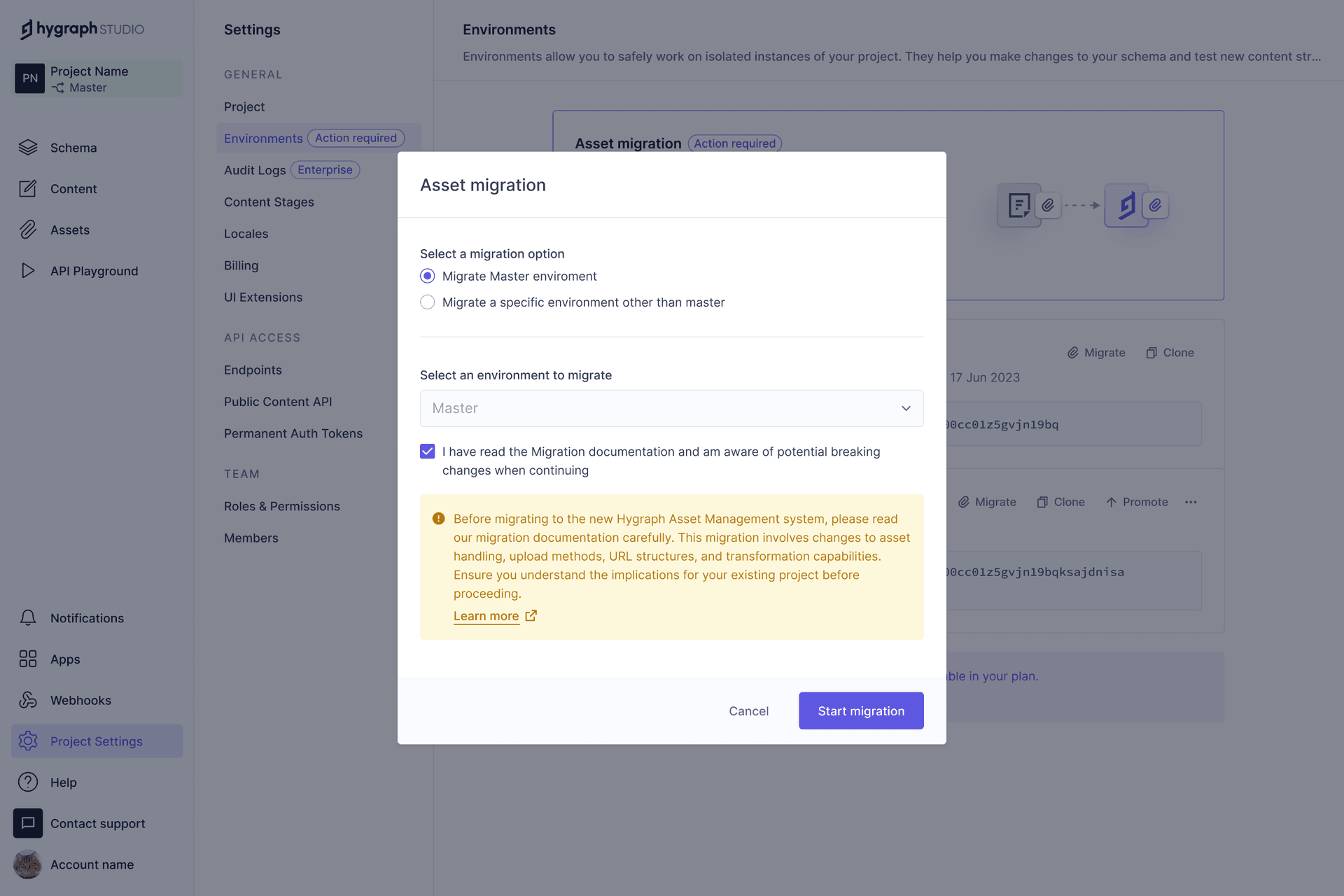Expand the environment selection dropdown
The height and width of the screenshot is (896, 1344).
tap(905, 408)
